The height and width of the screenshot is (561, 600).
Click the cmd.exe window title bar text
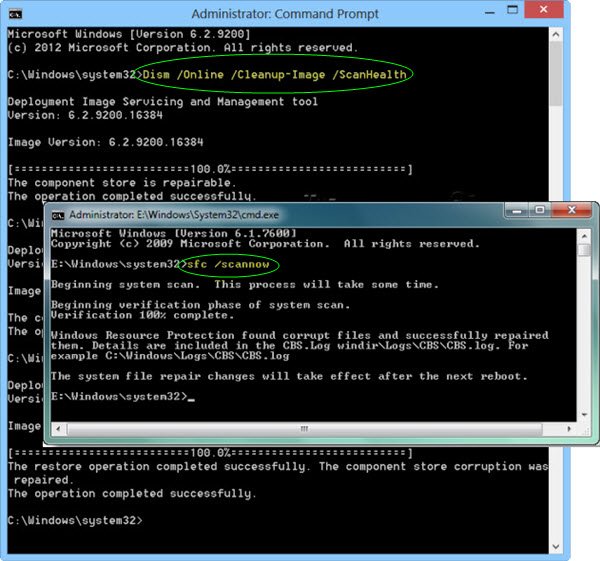tap(174, 215)
